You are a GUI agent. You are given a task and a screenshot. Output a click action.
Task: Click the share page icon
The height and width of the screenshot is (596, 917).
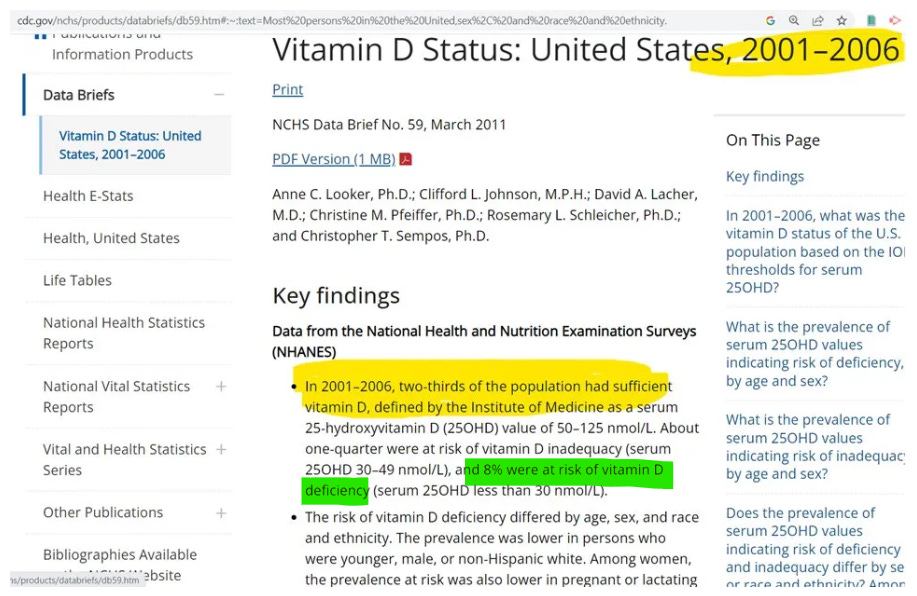tap(818, 20)
